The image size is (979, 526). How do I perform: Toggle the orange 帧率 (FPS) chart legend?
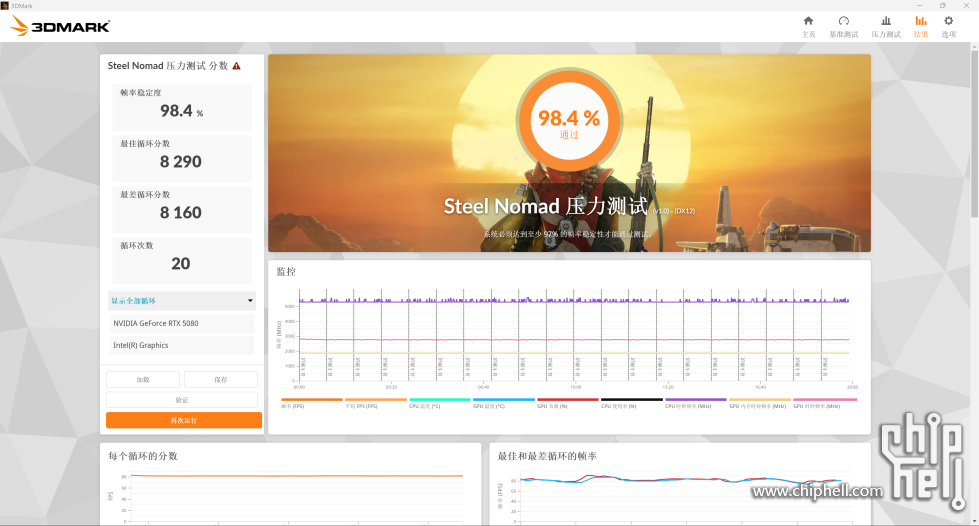(x=312, y=402)
